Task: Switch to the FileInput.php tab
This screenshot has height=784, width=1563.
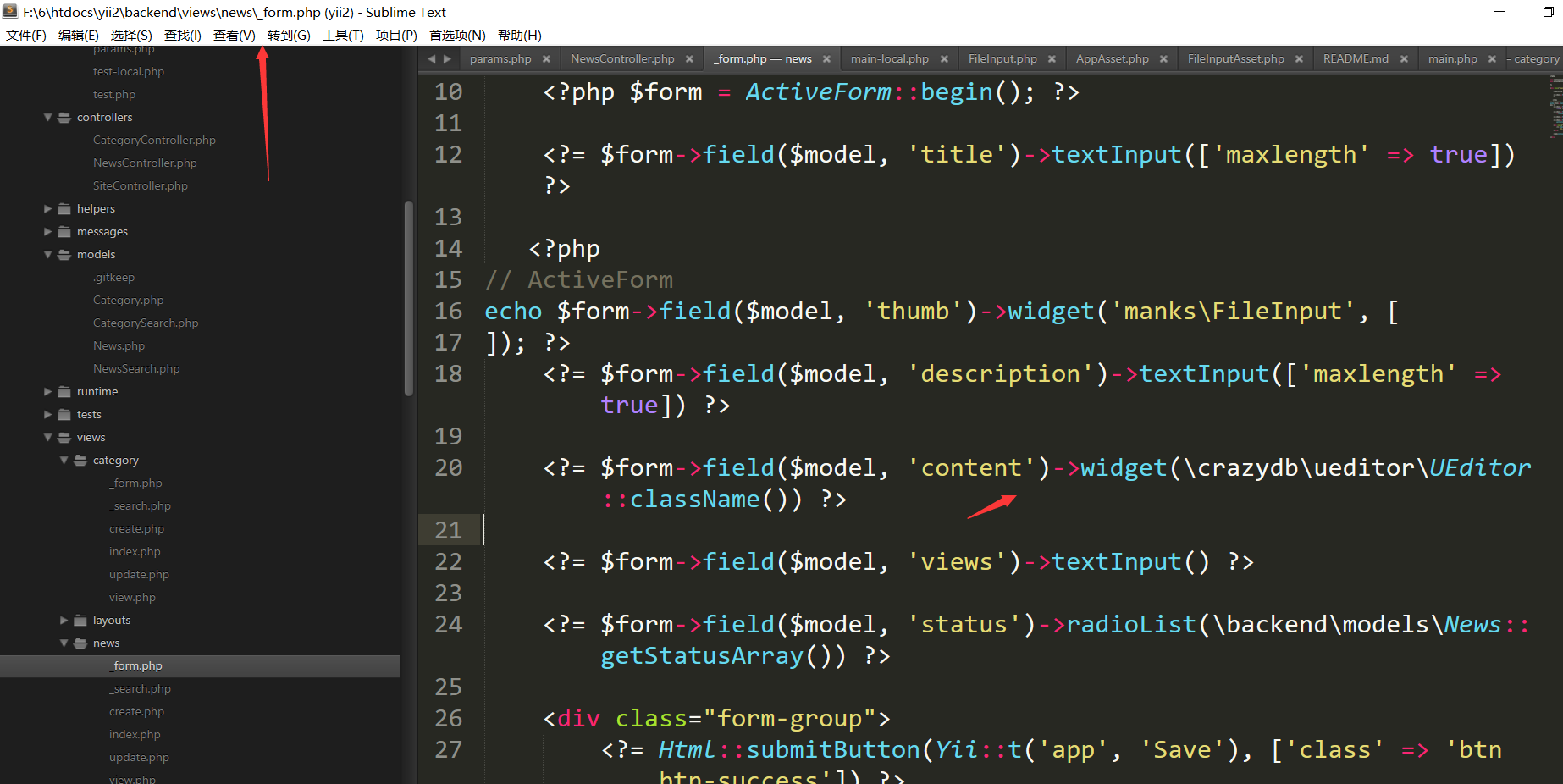Action: (1002, 59)
